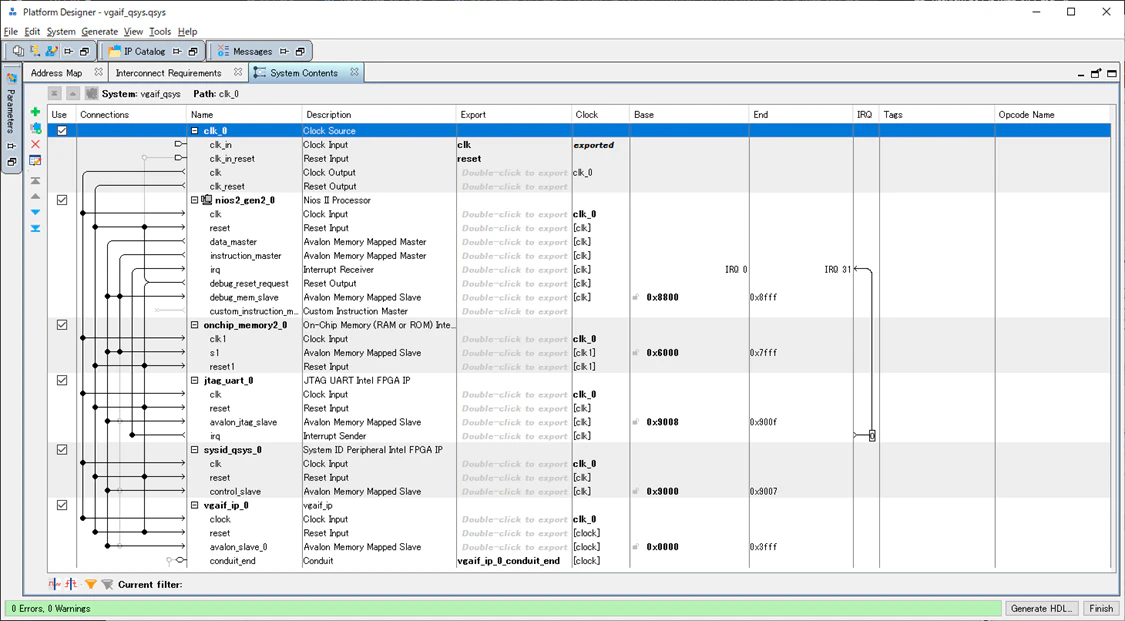Click the orange filter funnel icon

click(90, 584)
